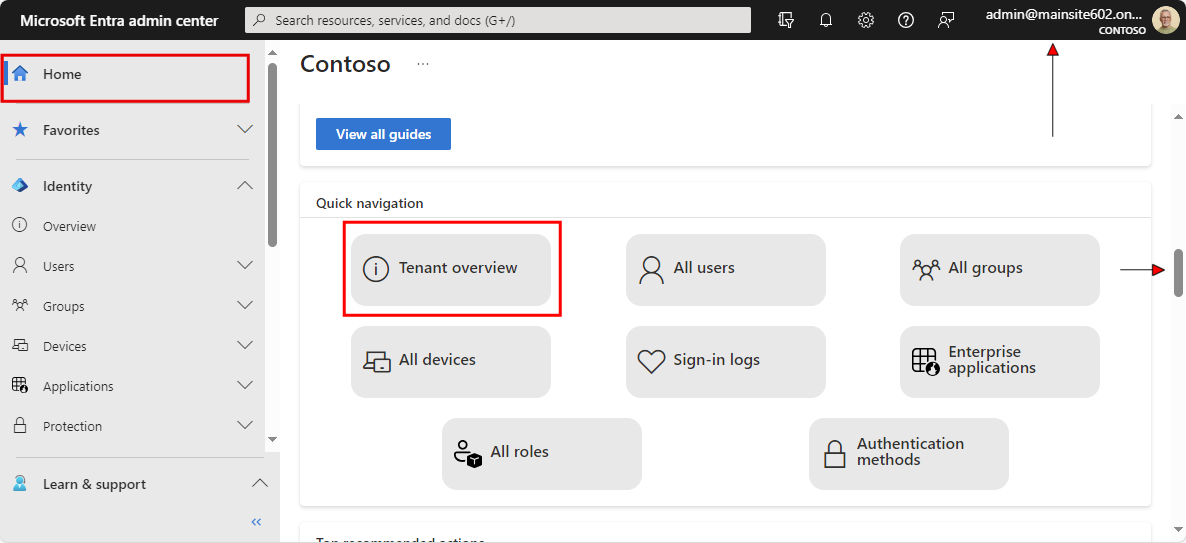Screen dimensions: 1186x543
Task: Expand the Applications submenu chevron
Action: tap(245, 386)
